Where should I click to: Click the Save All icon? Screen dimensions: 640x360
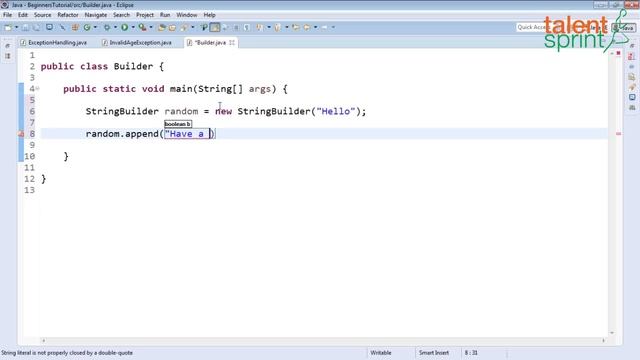pyautogui.click(x=36, y=27)
